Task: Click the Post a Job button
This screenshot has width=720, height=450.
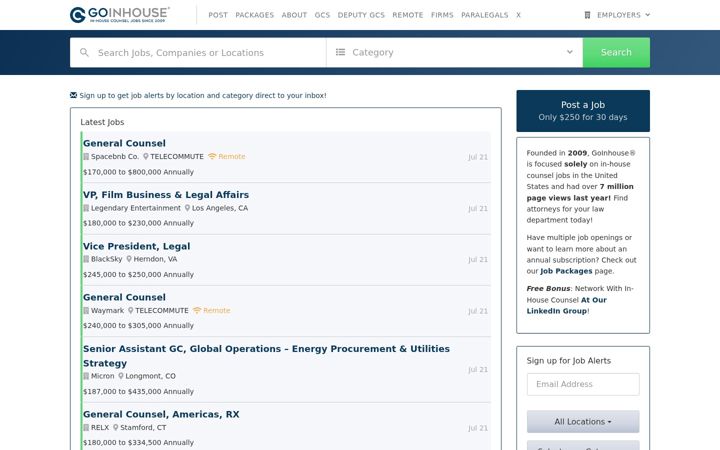Action: point(583,111)
